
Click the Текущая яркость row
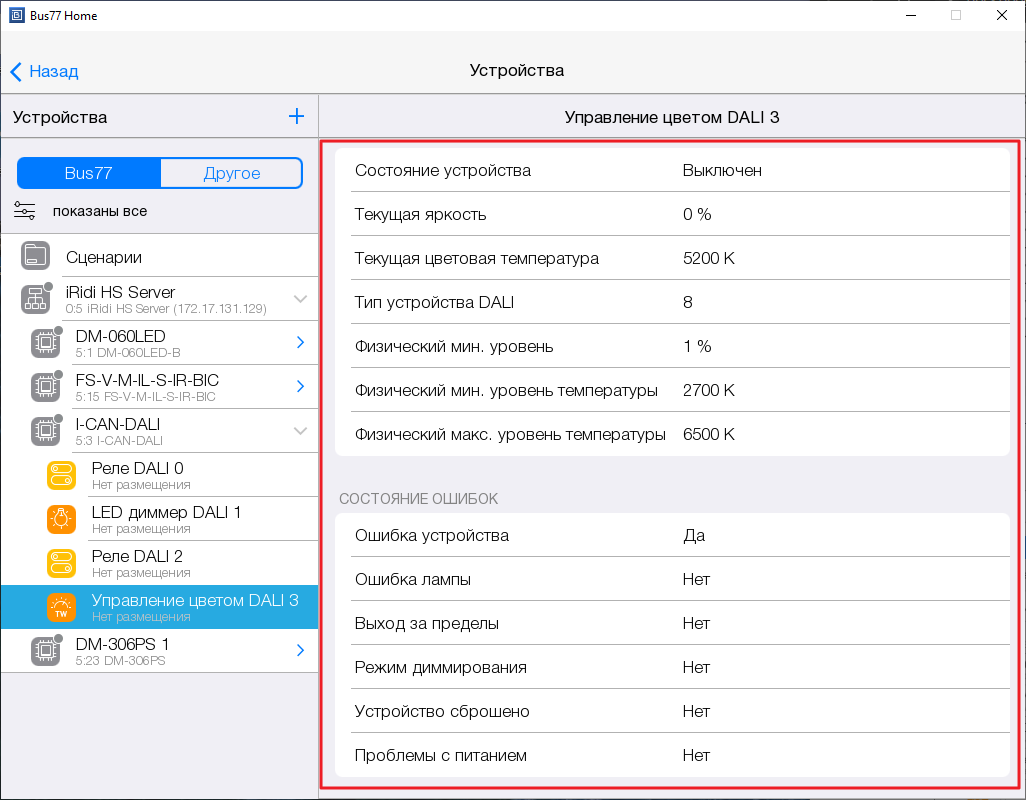coord(672,214)
